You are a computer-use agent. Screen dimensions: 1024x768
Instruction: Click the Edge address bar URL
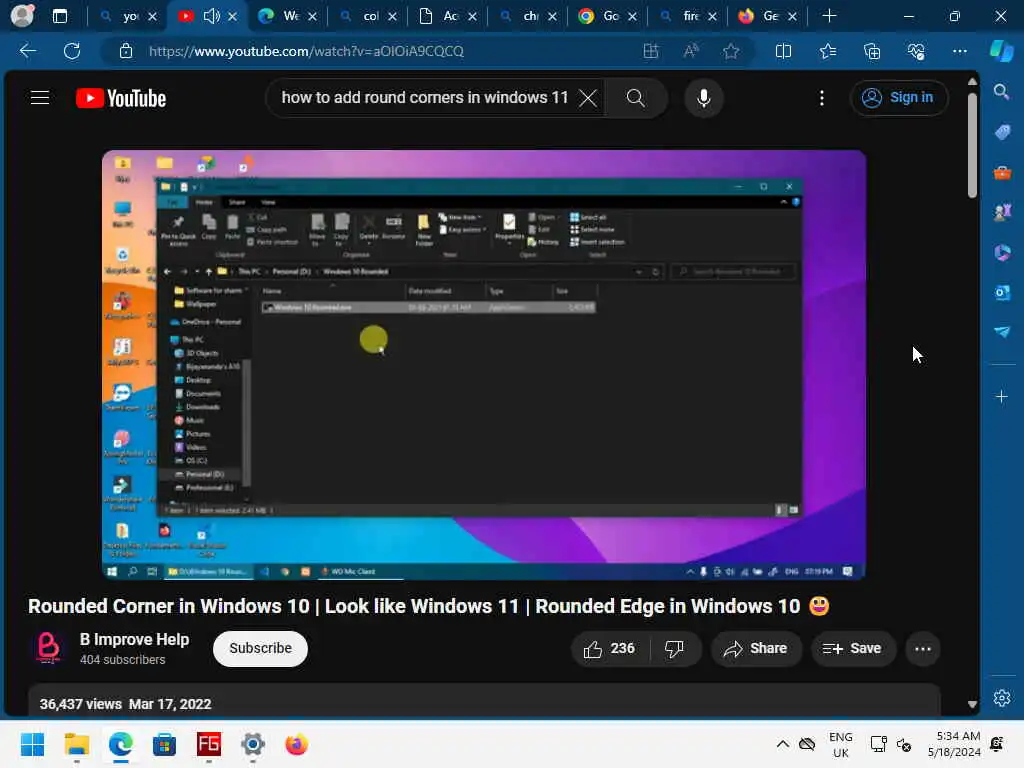pyautogui.click(x=306, y=51)
